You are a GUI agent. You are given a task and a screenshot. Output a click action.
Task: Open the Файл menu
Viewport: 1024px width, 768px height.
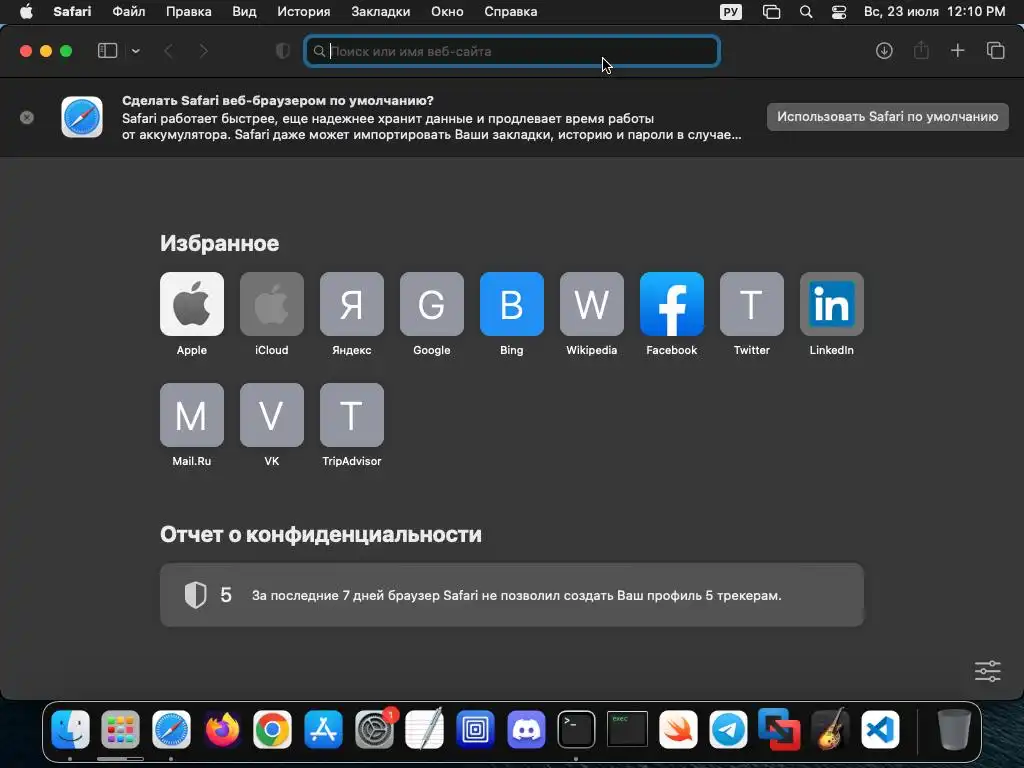coord(129,12)
